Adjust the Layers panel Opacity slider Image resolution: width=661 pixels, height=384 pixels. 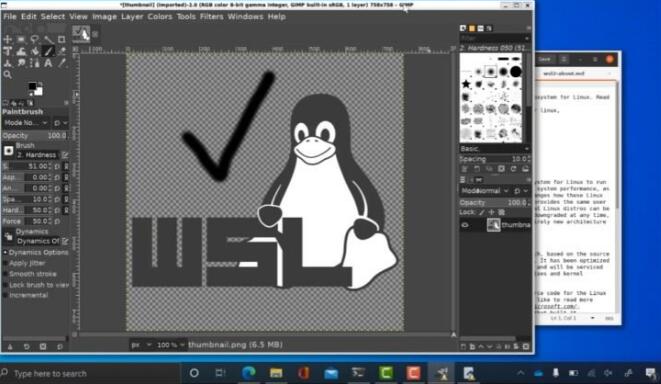(x=494, y=202)
